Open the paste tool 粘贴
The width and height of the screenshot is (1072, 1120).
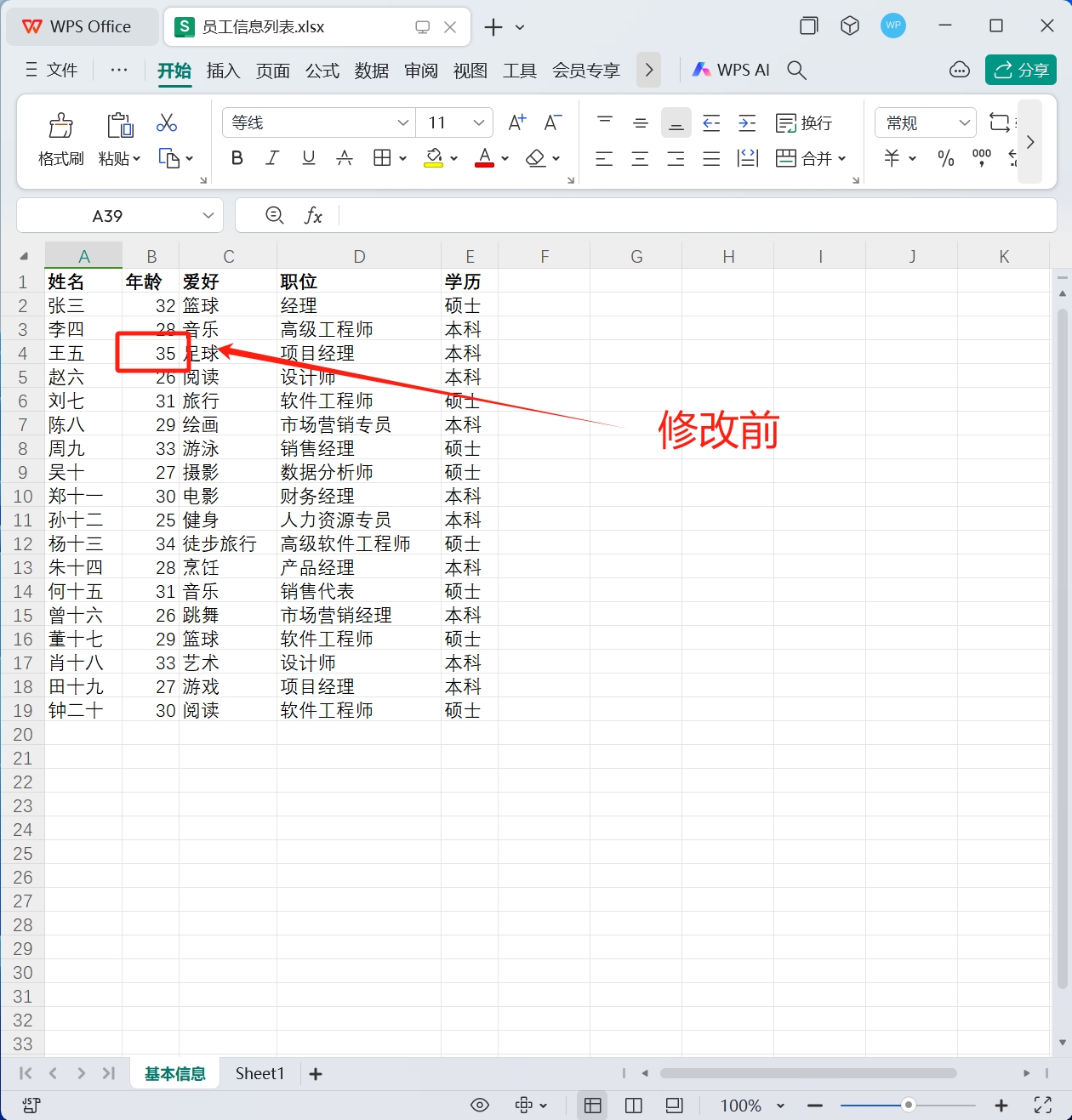118,138
